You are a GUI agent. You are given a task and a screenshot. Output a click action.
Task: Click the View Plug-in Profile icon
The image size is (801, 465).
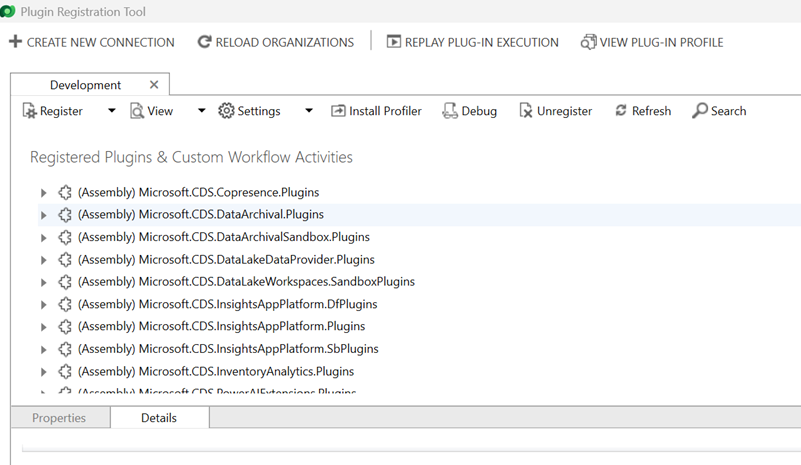click(x=588, y=42)
